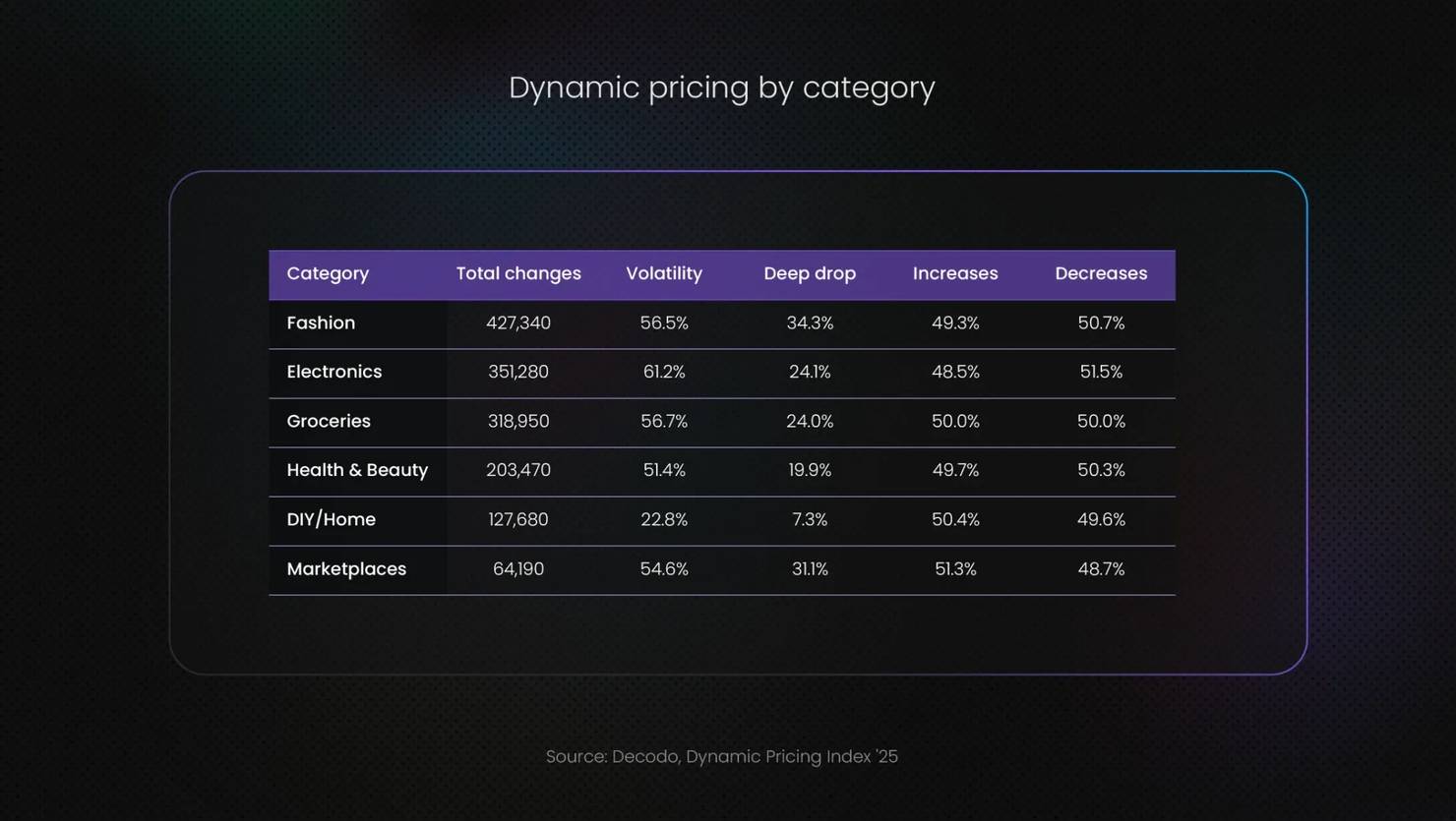The width and height of the screenshot is (1456, 821).
Task: Click Health & Beauty decreases value 50.3%
Action: pos(1101,470)
